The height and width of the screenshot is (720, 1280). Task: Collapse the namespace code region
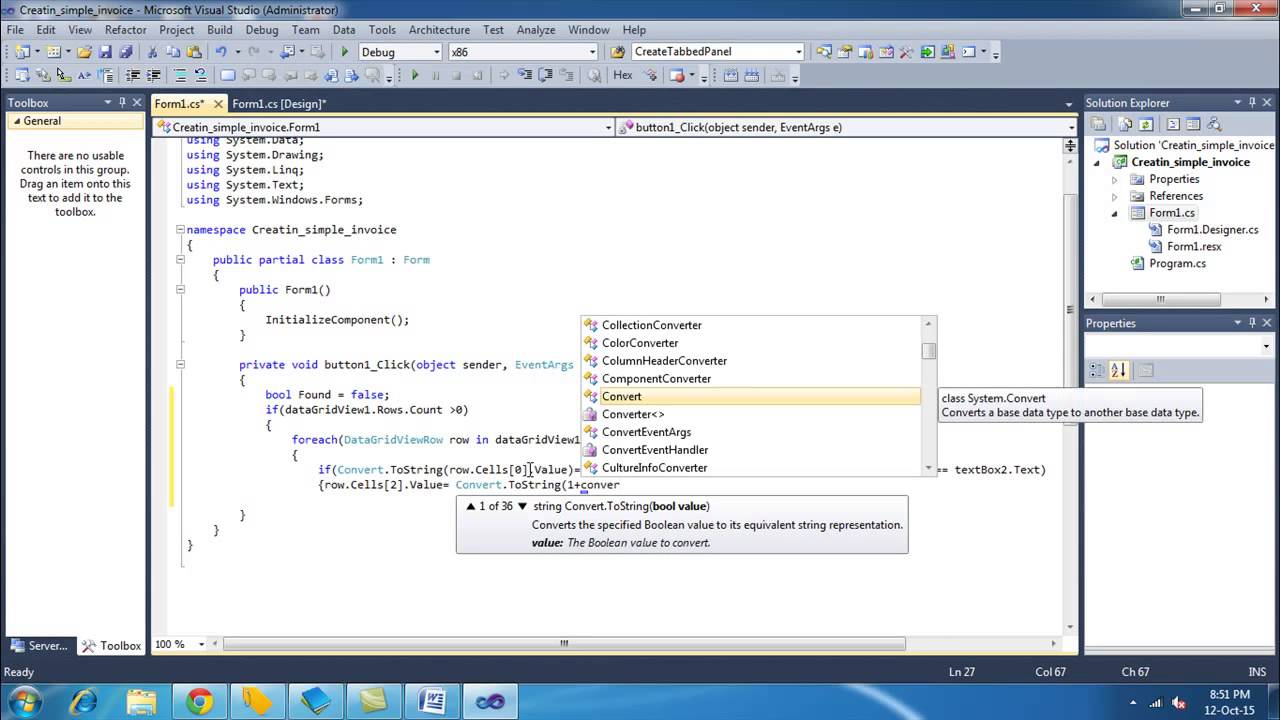[180, 229]
